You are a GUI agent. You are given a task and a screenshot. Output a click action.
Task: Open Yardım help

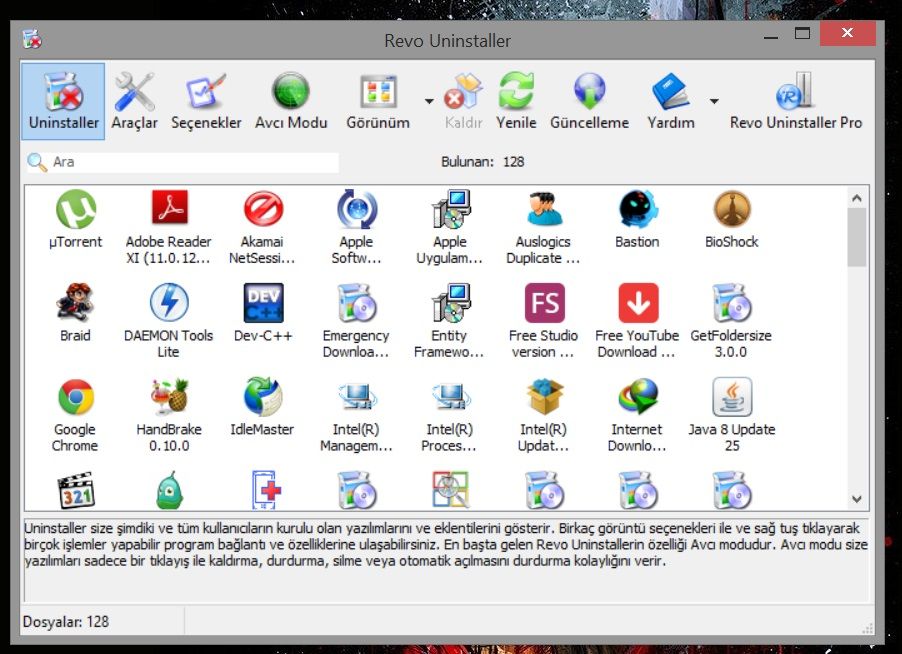pos(671,101)
